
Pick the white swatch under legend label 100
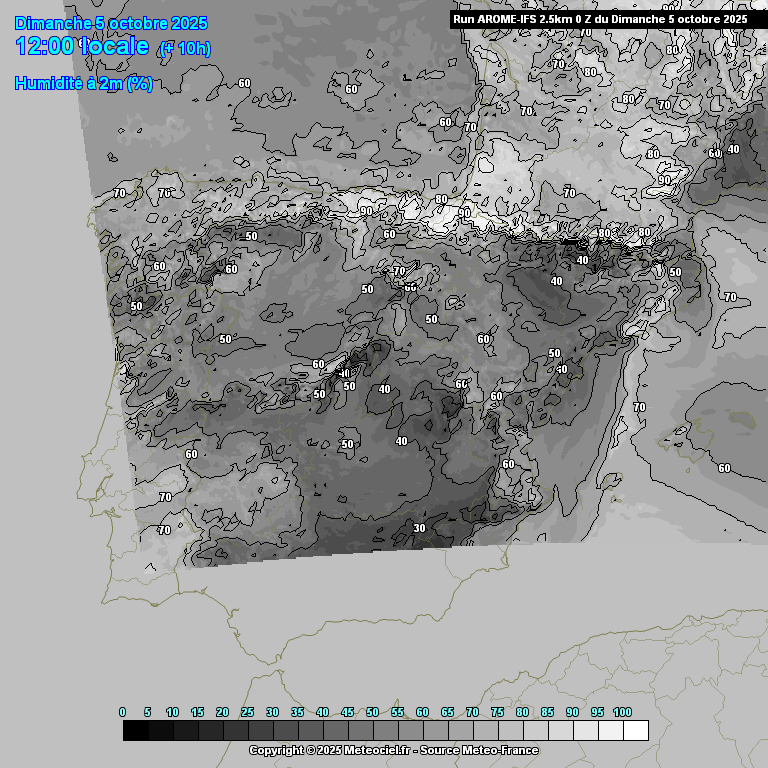click(x=635, y=731)
